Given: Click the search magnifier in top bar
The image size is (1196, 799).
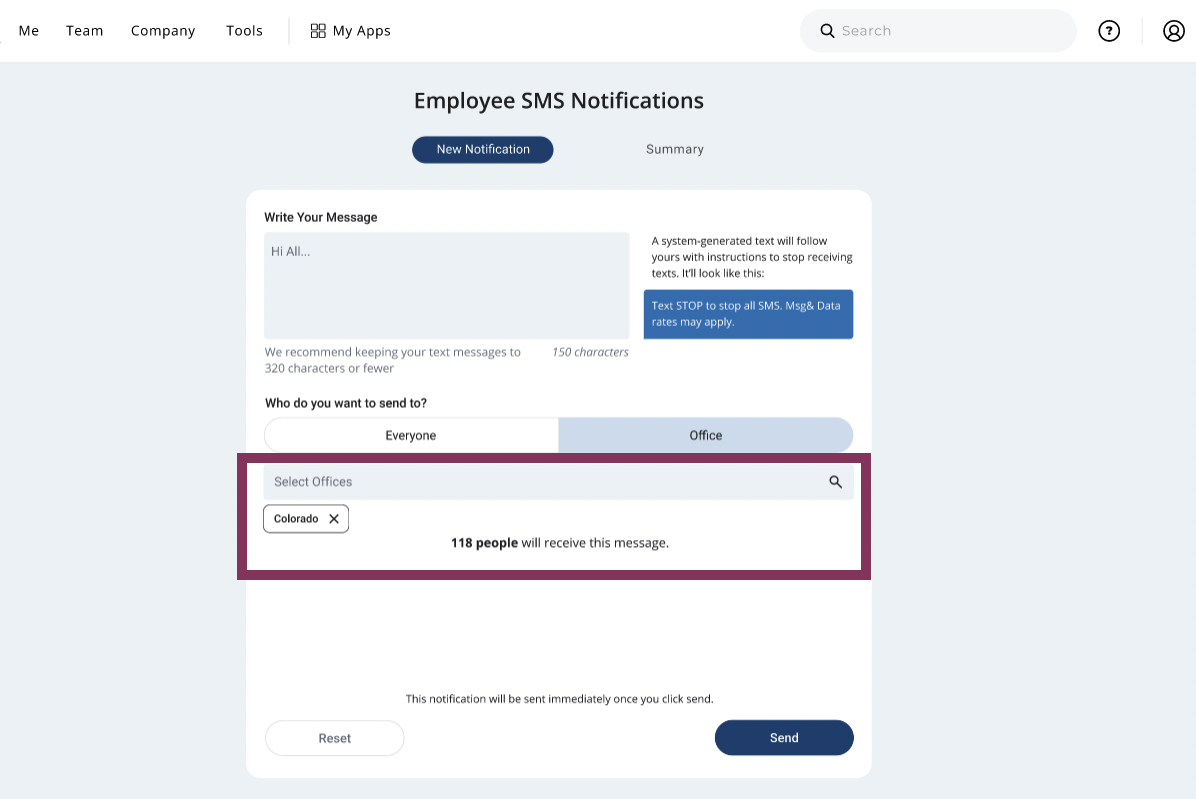Looking at the screenshot, I should click(827, 30).
